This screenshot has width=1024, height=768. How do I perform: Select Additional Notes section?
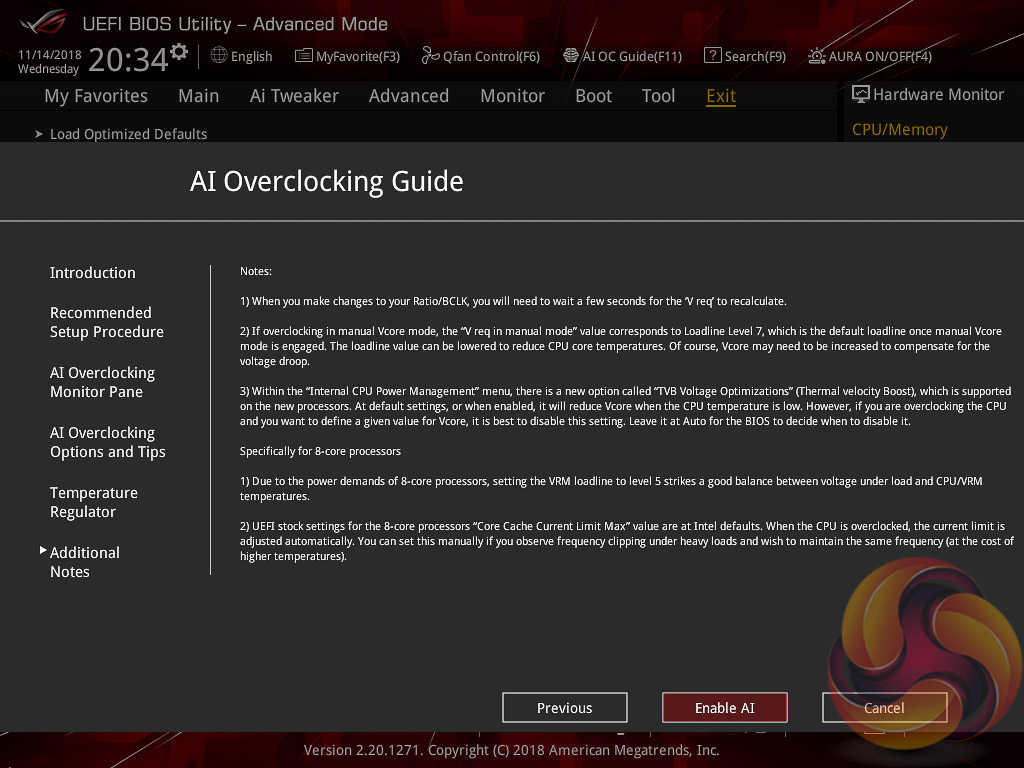click(x=85, y=562)
